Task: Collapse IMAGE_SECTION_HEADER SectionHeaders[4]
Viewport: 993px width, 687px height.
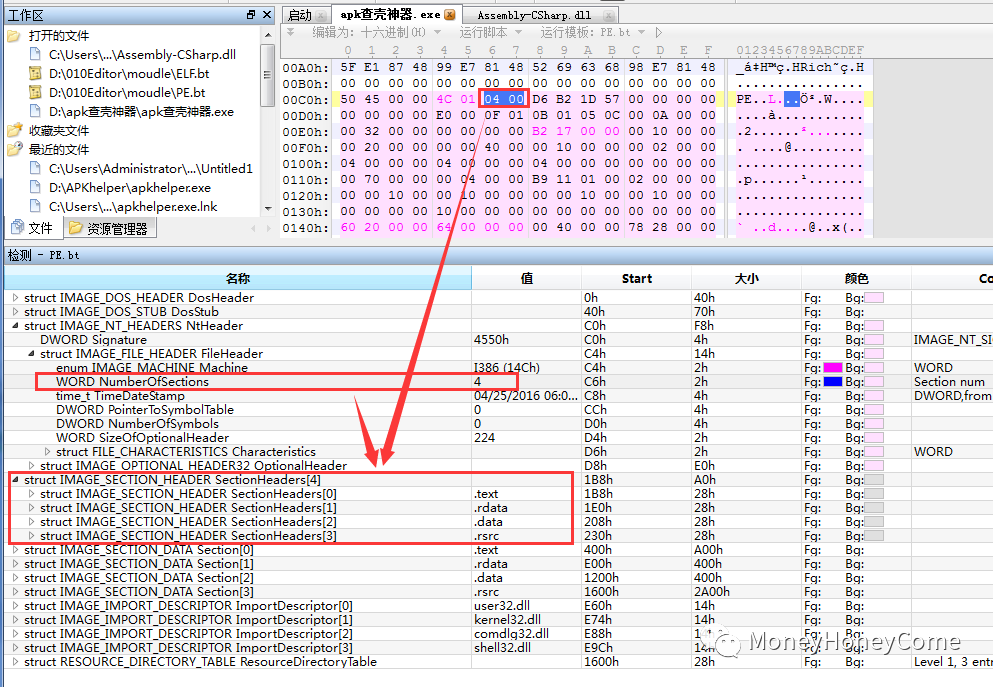Action: (15, 479)
